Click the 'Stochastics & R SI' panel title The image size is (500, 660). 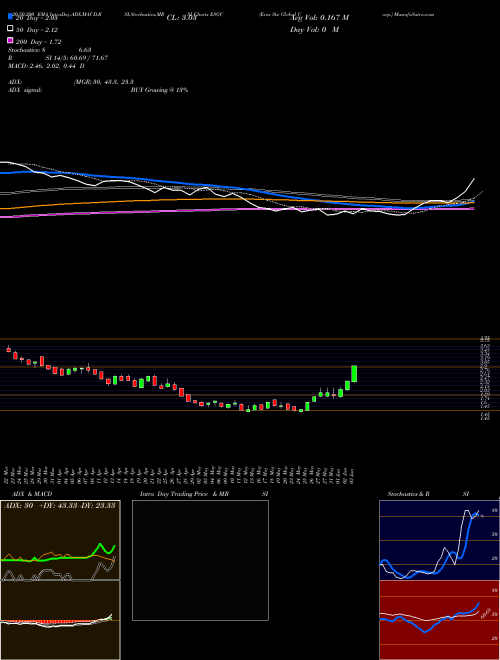point(428,494)
